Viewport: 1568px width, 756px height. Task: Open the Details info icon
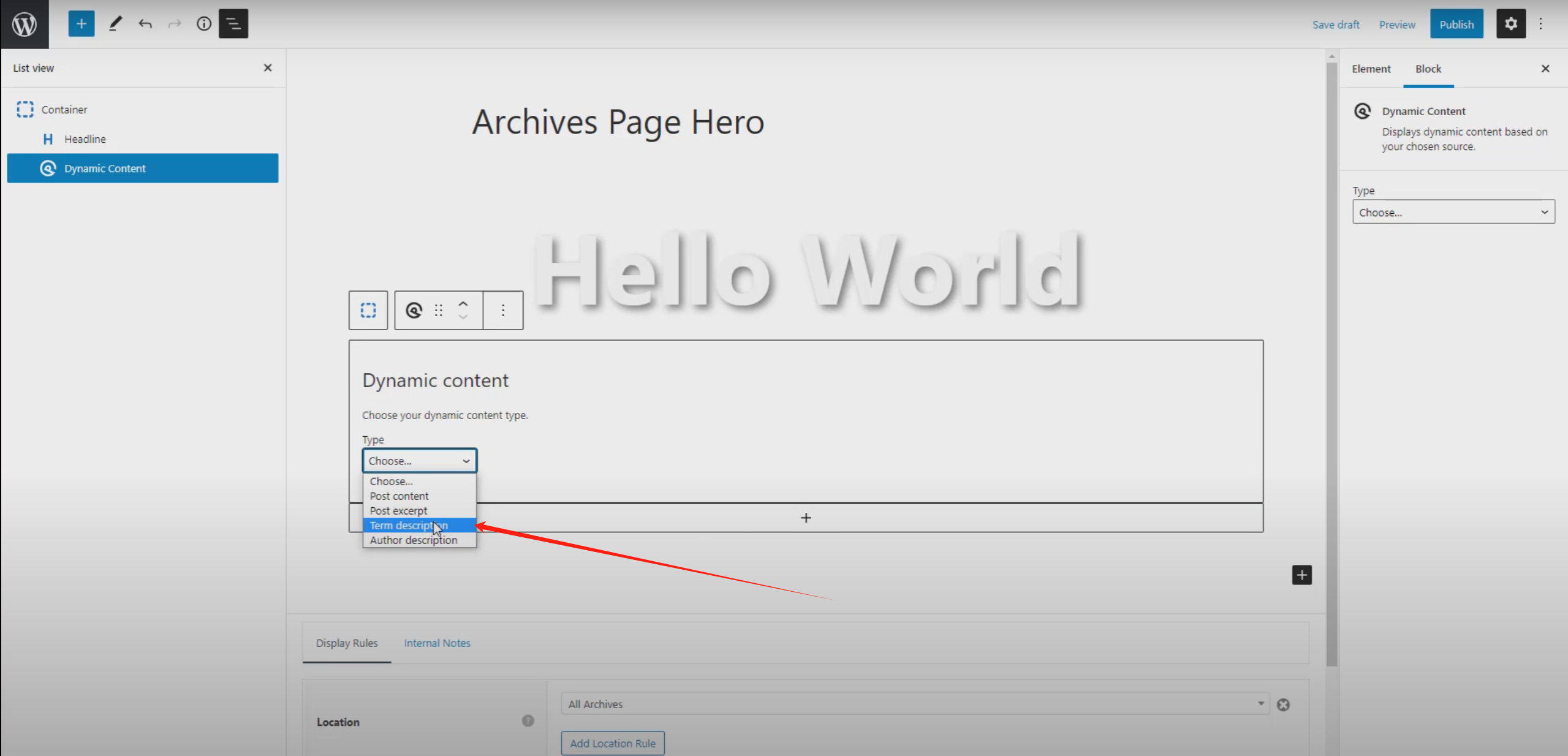point(203,24)
